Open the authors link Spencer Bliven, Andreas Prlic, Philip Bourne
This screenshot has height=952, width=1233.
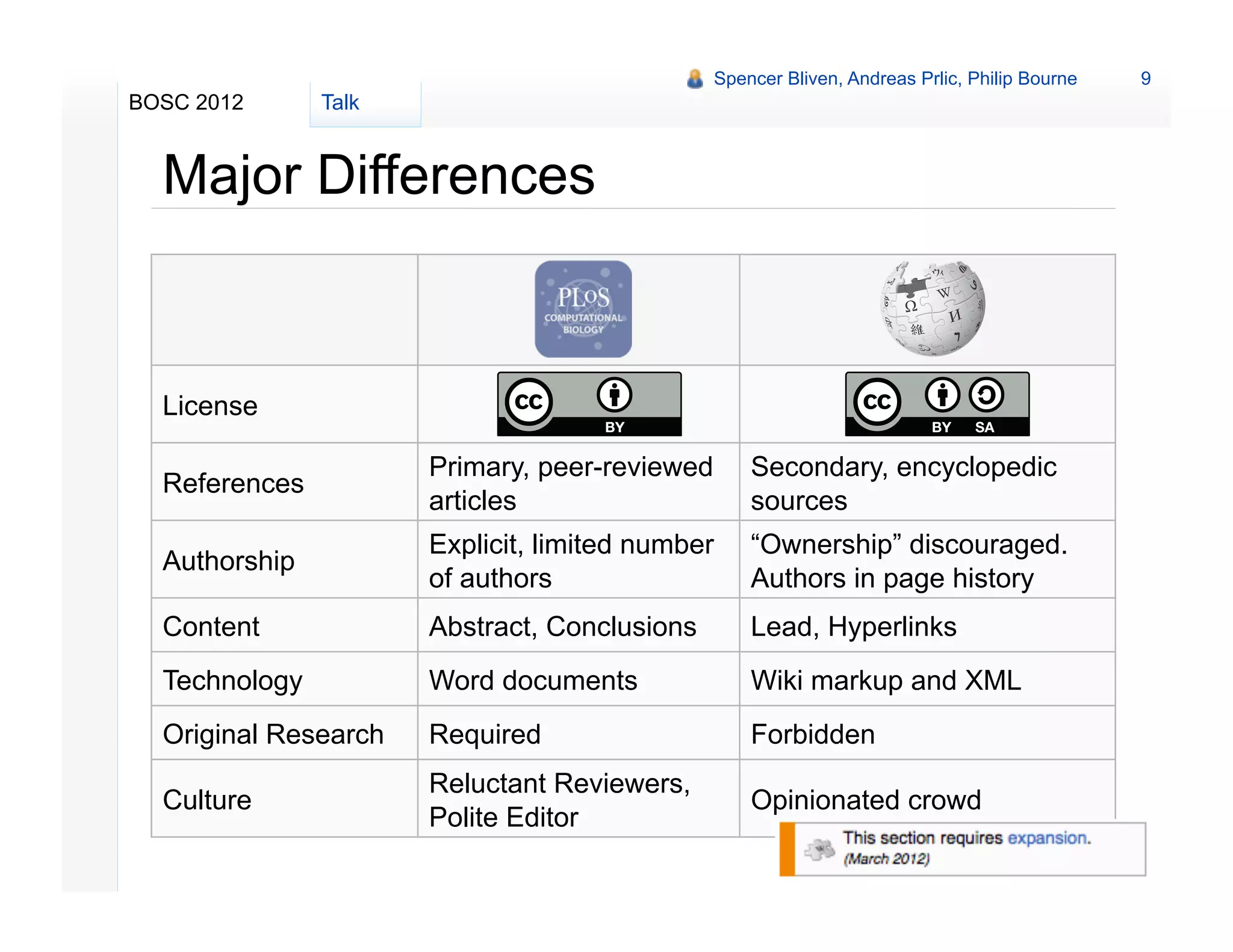(x=895, y=78)
